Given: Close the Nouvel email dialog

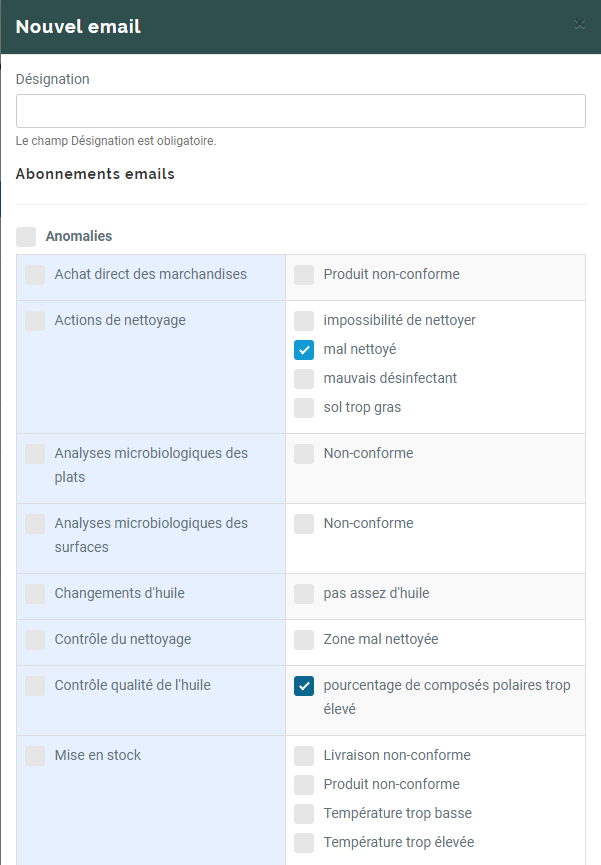Looking at the screenshot, I should [x=579, y=25].
